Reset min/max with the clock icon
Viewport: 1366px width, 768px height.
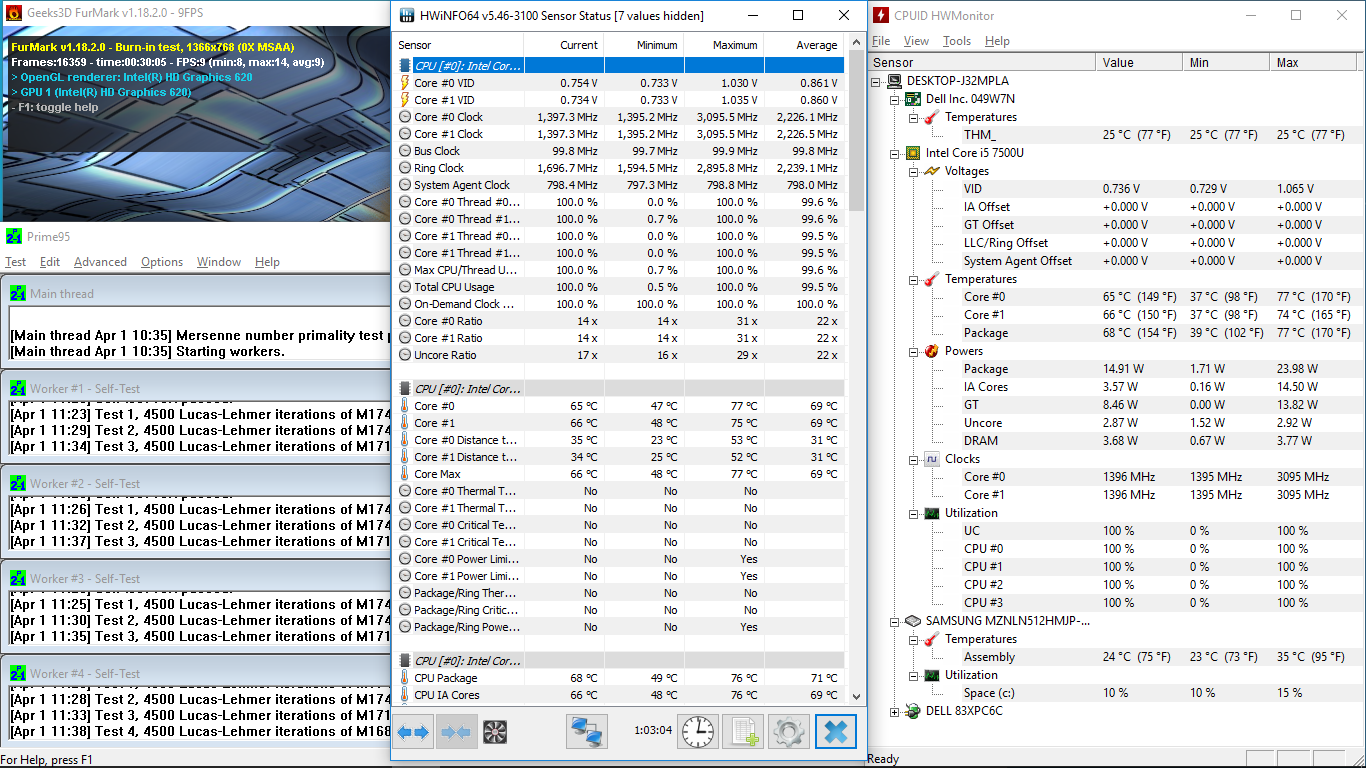pyautogui.click(x=698, y=732)
